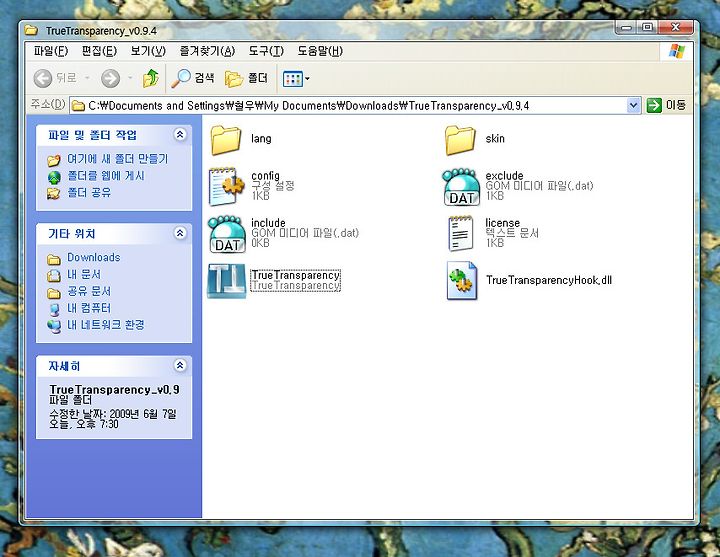This screenshot has height=557, width=720.
Task: Open the lang folder icon
Action: coord(226,140)
